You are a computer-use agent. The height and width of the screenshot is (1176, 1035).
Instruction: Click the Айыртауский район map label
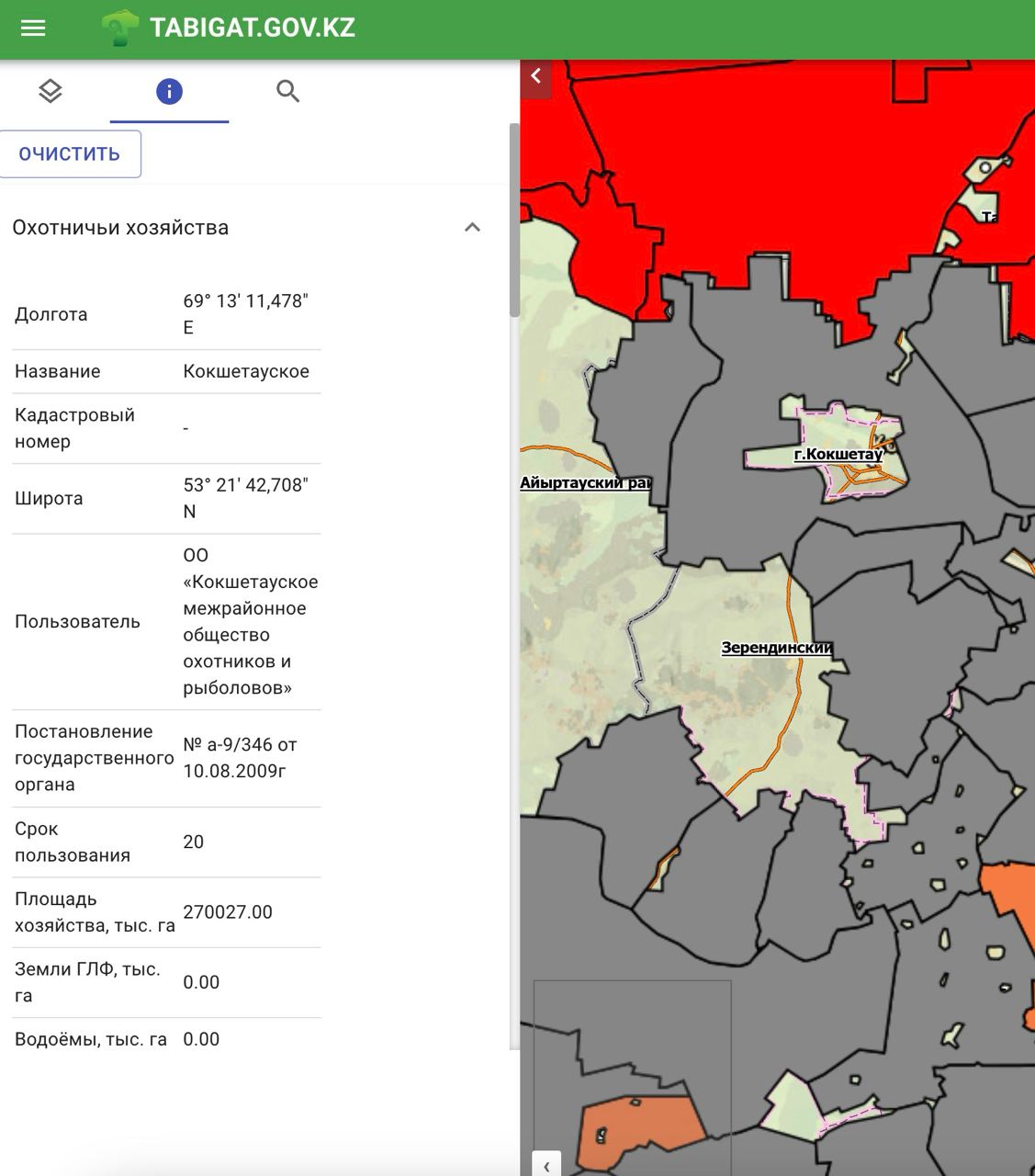click(585, 482)
